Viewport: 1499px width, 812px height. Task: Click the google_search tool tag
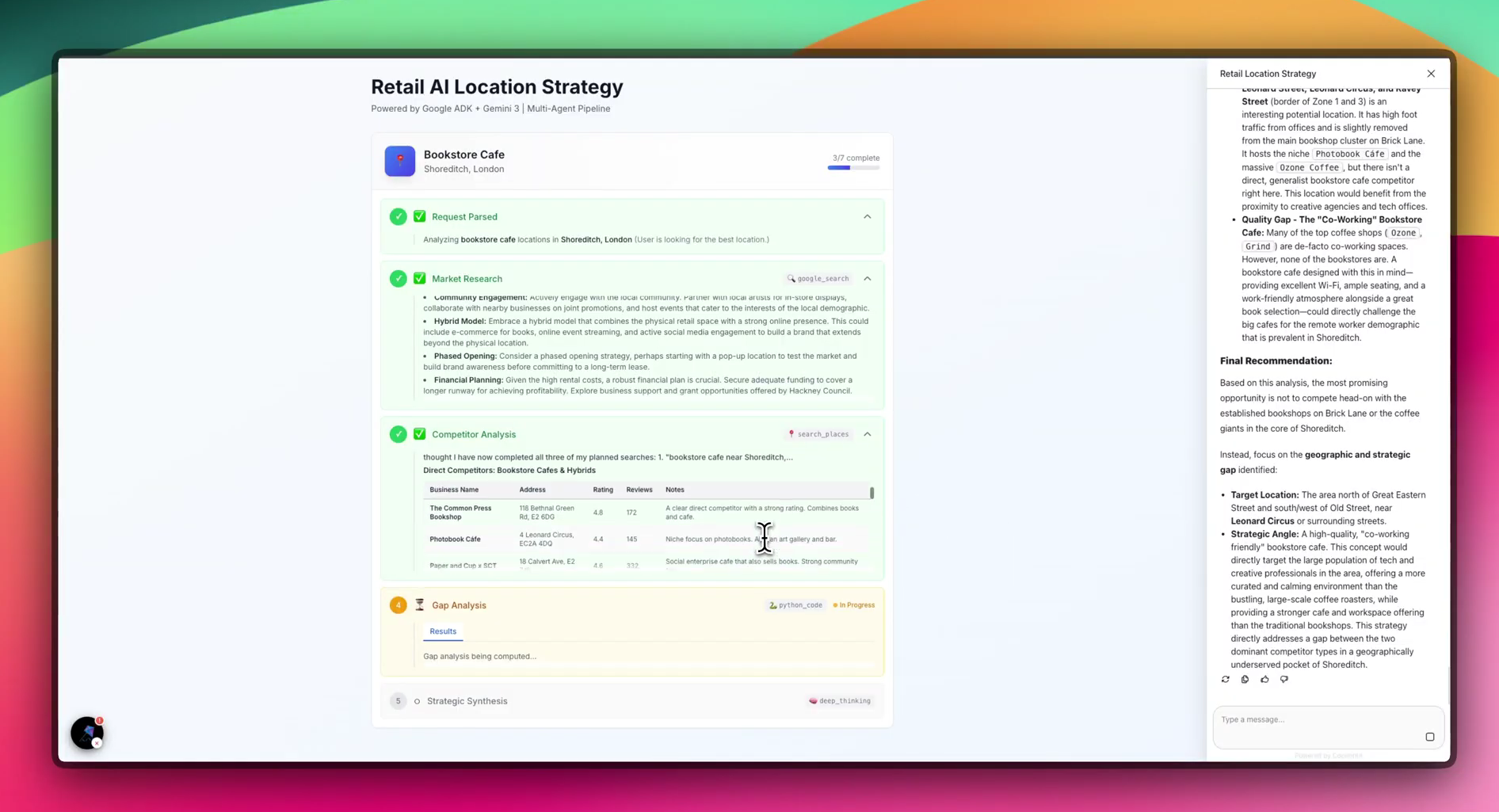point(818,279)
